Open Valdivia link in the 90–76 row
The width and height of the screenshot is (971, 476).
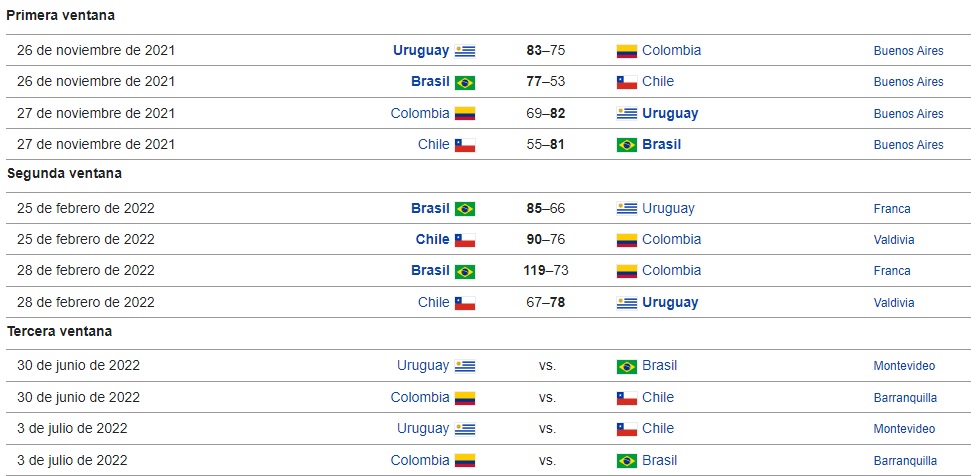[x=894, y=240]
